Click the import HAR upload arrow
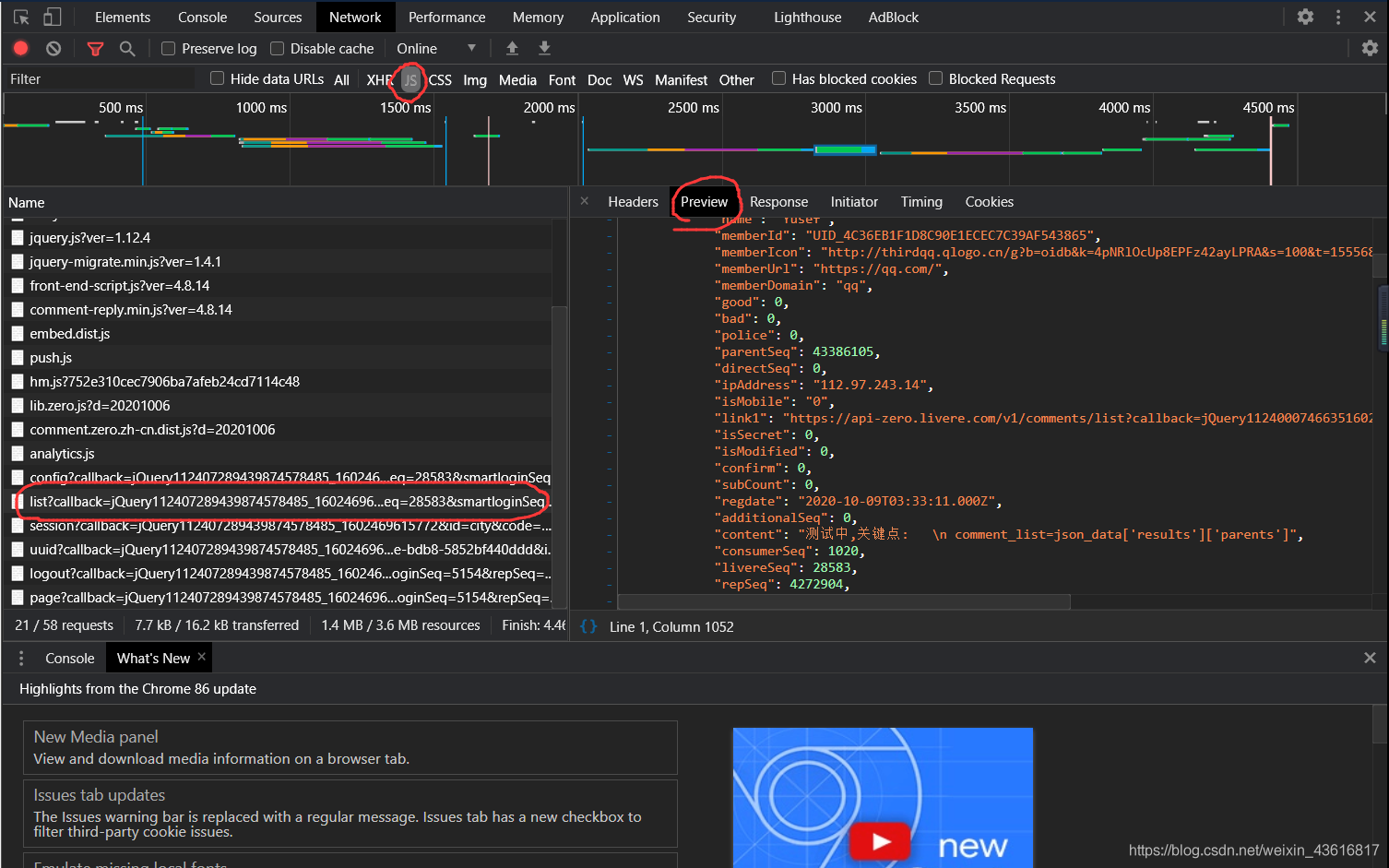 (512, 48)
